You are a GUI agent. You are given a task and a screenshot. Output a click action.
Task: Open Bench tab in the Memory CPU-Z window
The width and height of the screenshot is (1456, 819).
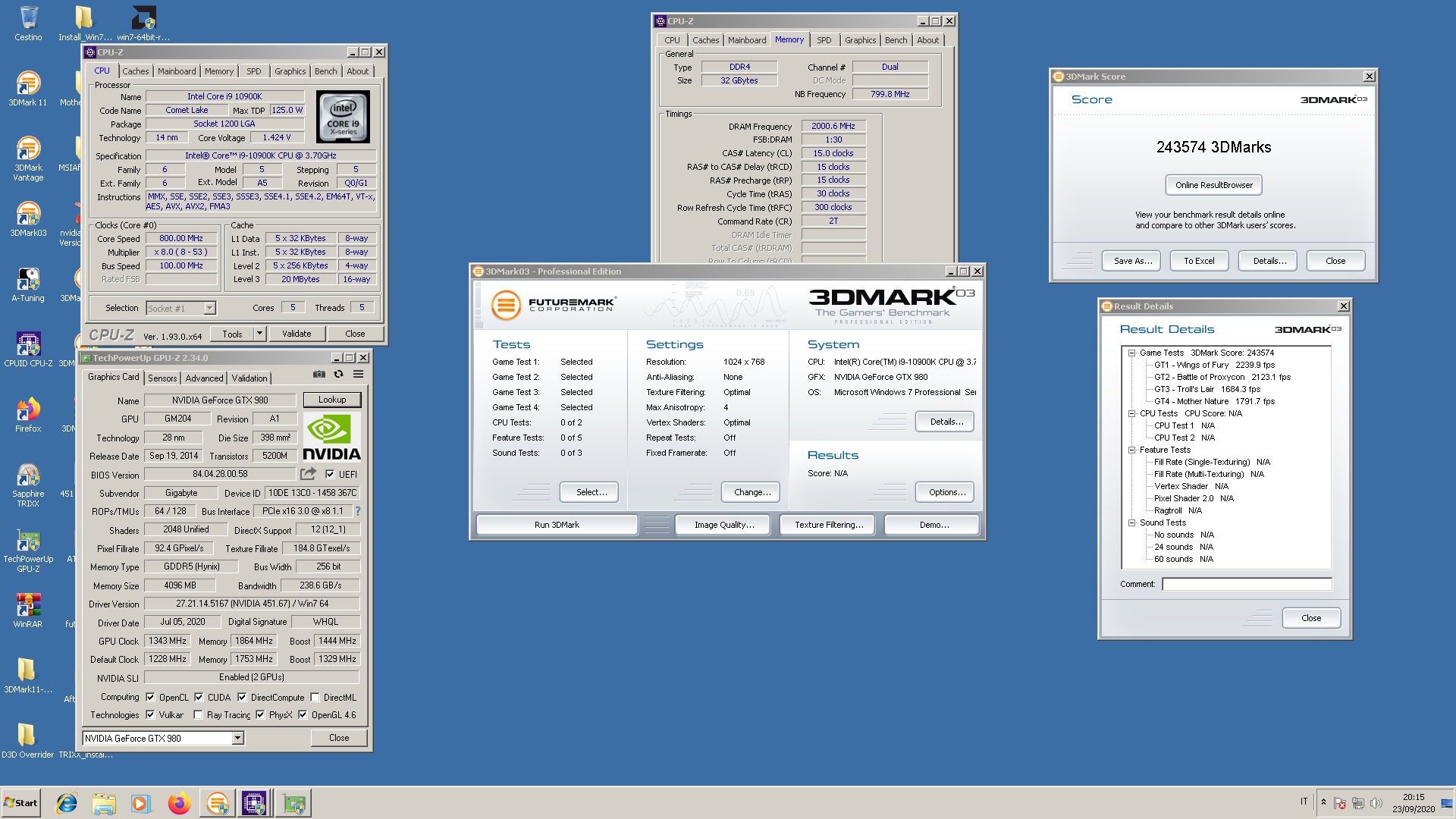pos(896,40)
